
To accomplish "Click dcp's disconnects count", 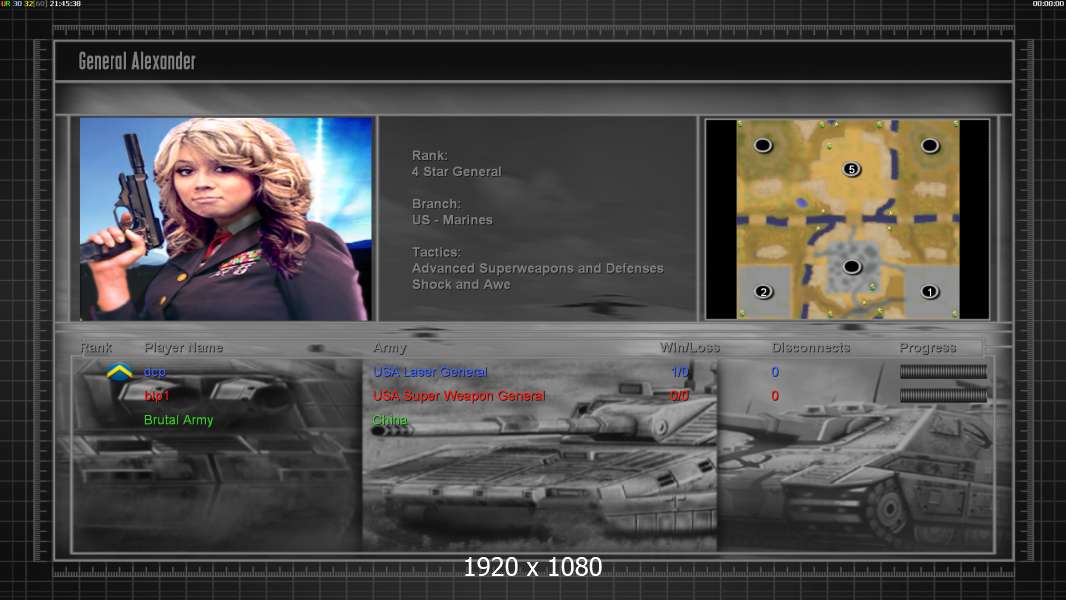I will click(775, 372).
